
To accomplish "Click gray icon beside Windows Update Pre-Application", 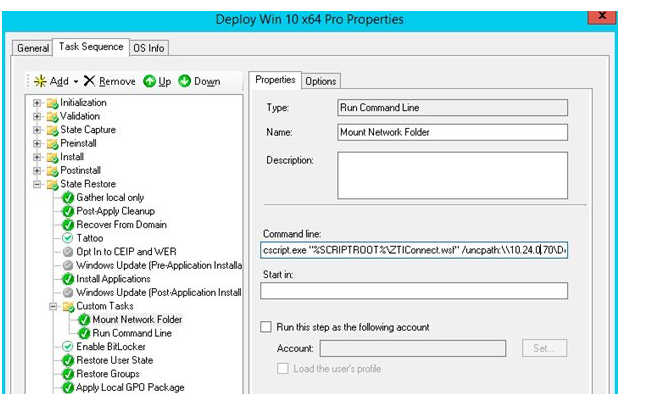I will 68,265.
